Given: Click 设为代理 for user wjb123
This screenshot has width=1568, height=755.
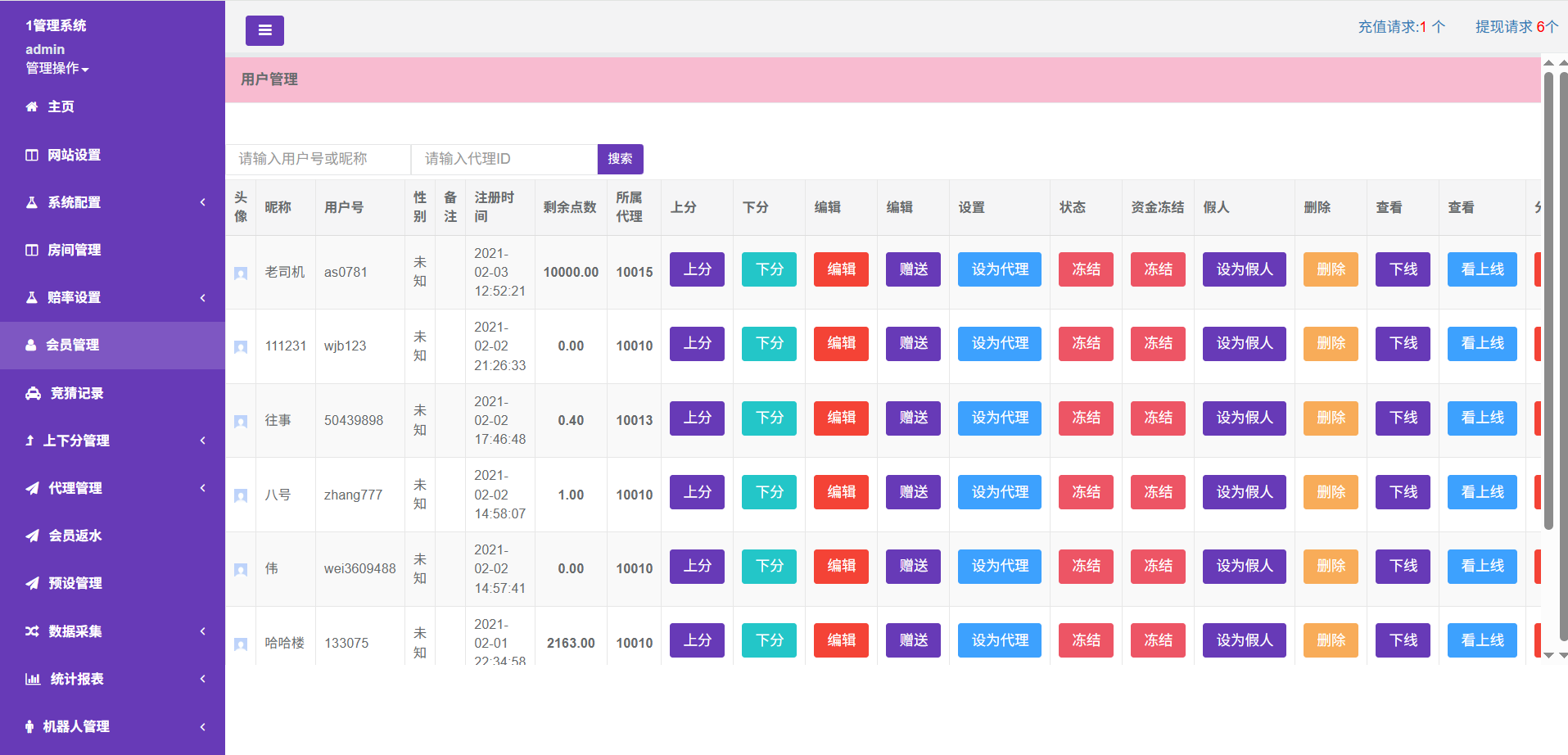Looking at the screenshot, I should pos(999,344).
